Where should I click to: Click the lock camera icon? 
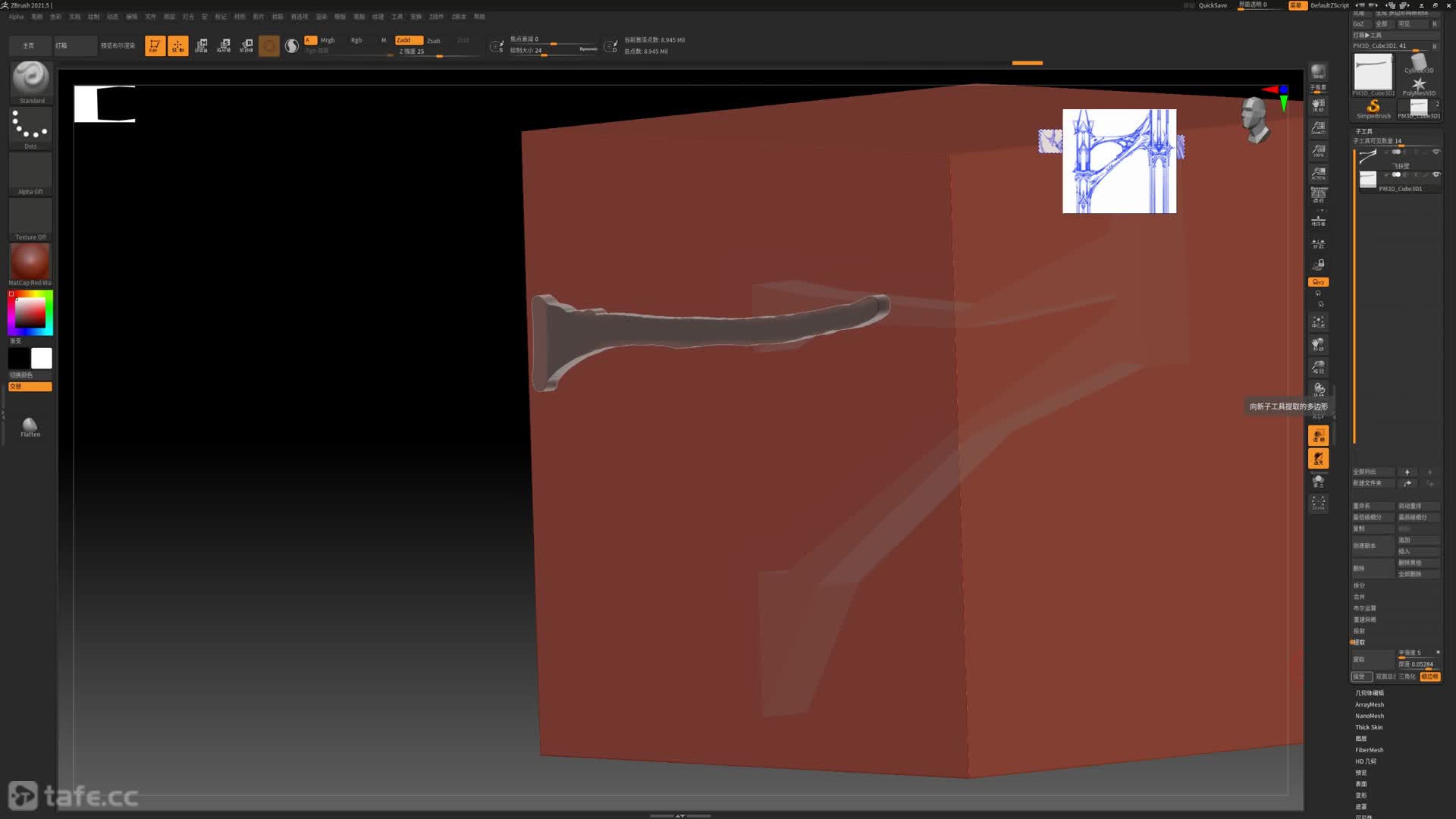tap(1319, 265)
